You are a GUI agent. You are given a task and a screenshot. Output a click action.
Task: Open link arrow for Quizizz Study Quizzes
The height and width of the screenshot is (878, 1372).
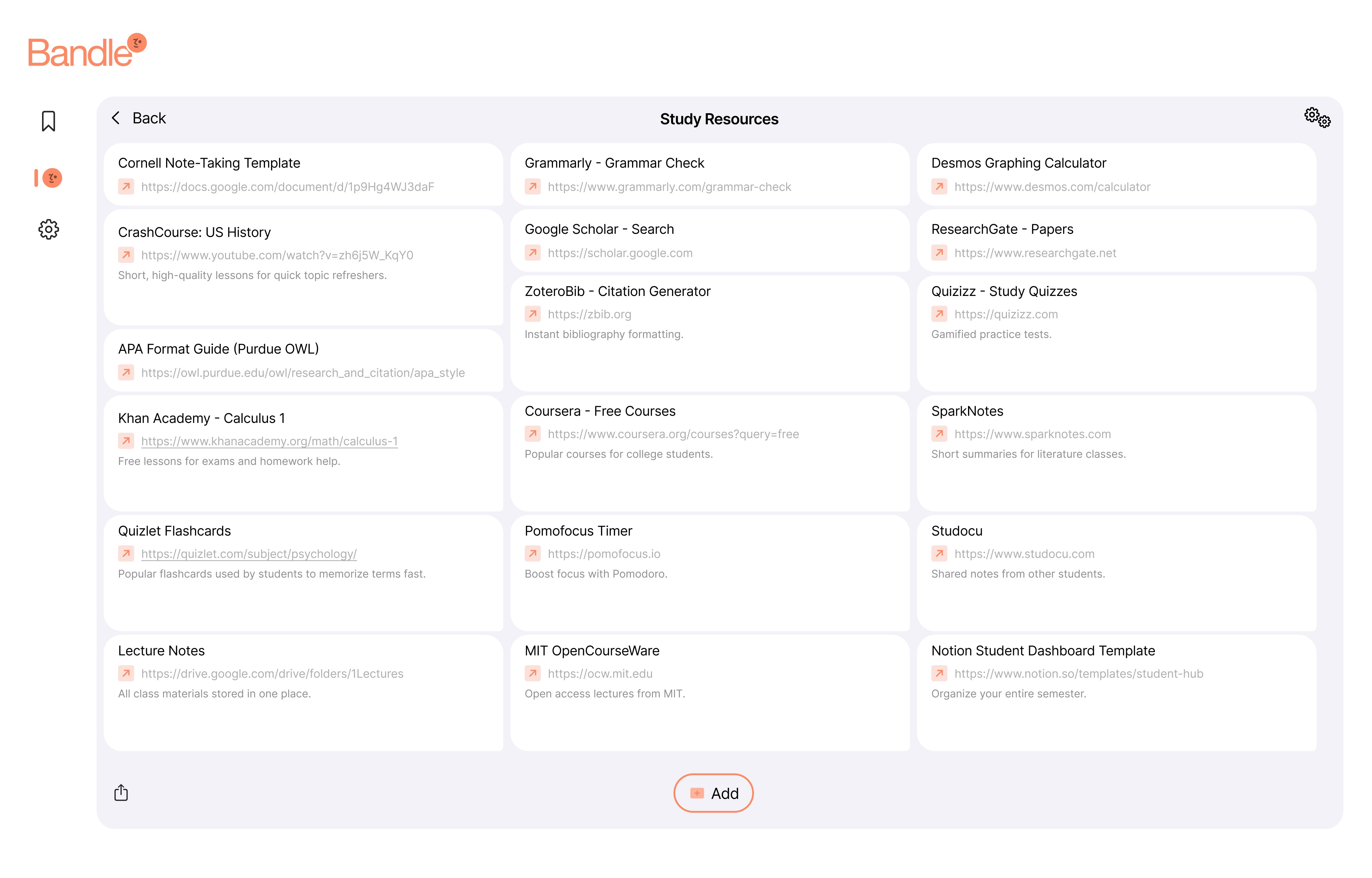coord(939,314)
